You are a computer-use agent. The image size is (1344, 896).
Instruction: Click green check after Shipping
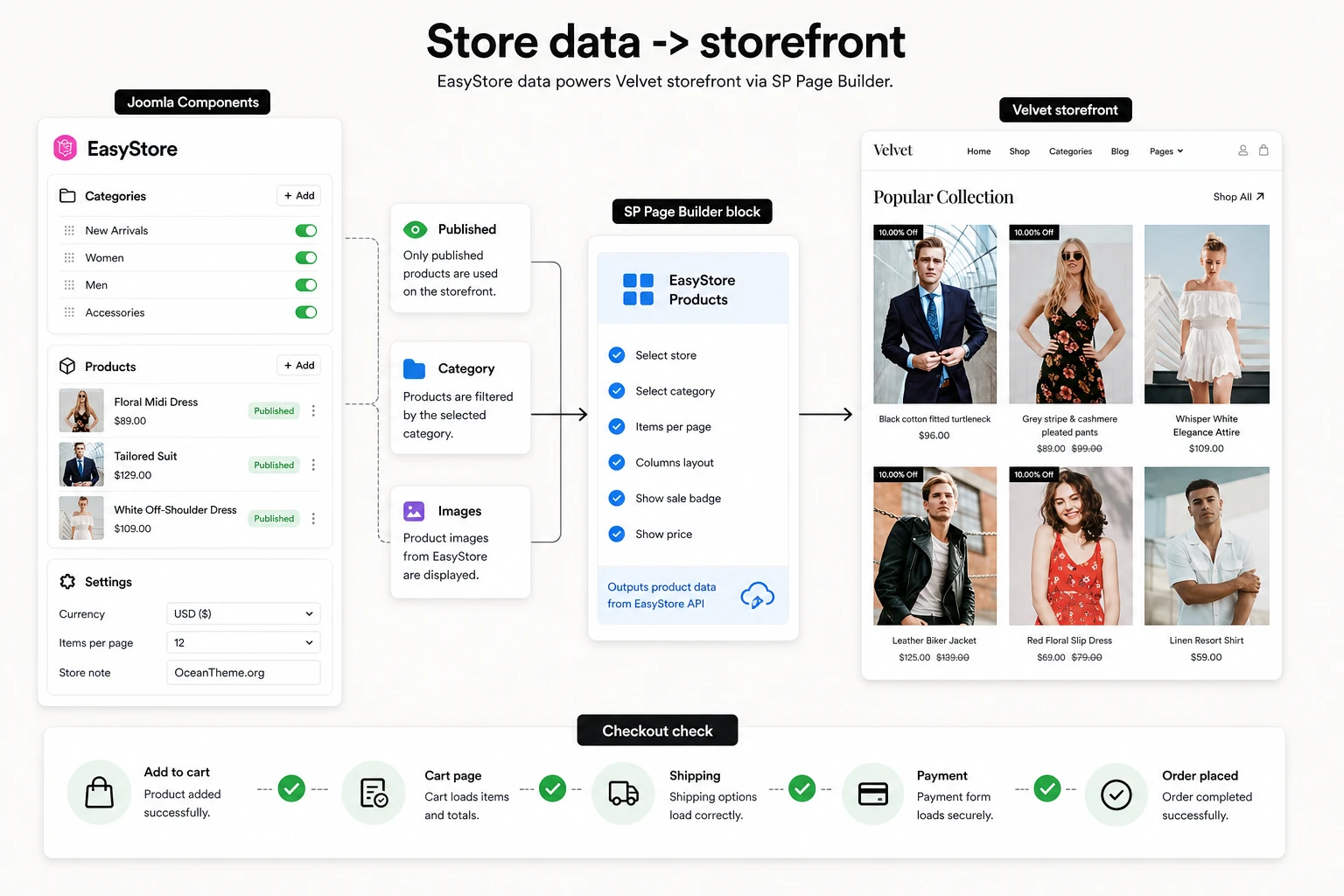pyautogui.click(x=801, y=788)
